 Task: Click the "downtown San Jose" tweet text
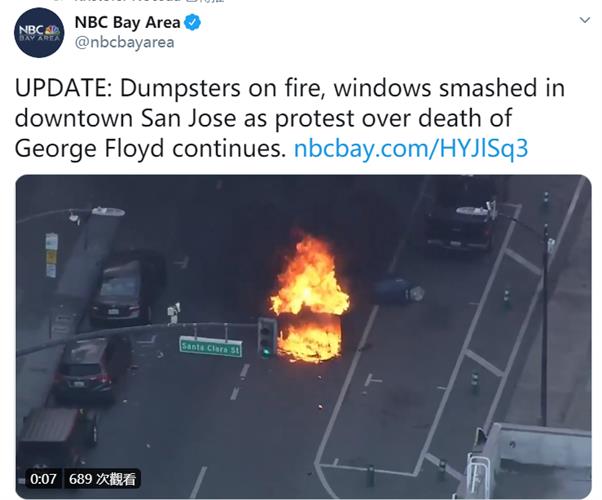125,118
